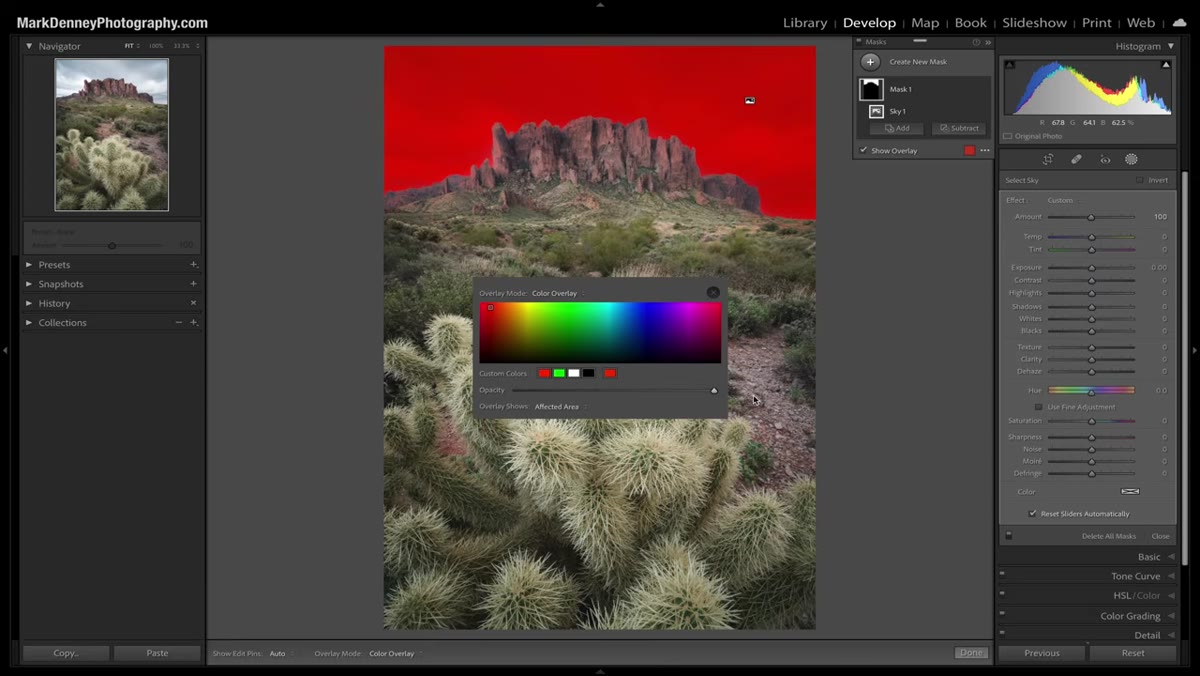Click the Reset button
The height and width of the screenshot is (676, 1200).
(x=1133, y=653)
